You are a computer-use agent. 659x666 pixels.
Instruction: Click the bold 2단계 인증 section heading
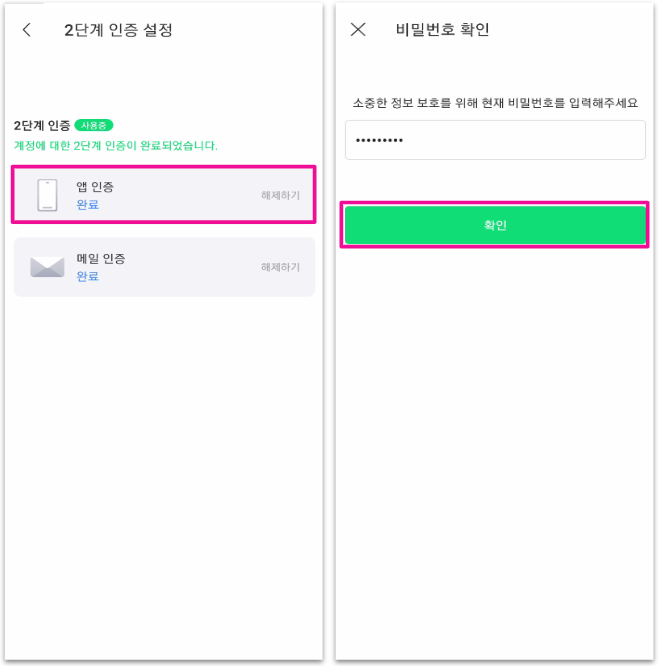(42, 125)
